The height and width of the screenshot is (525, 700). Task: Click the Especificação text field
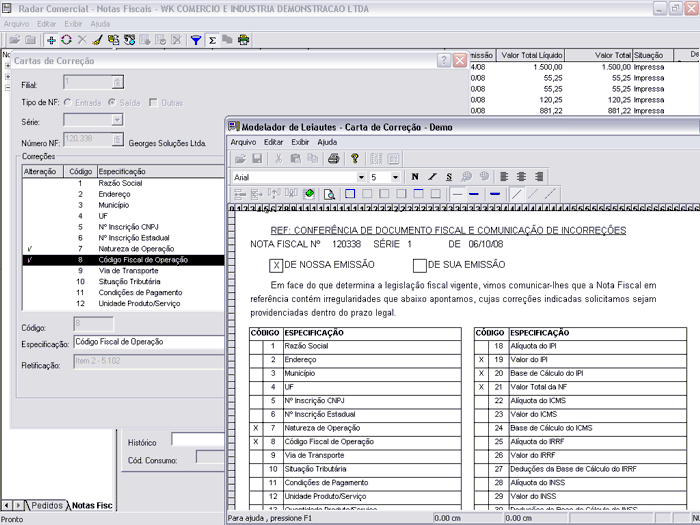150,342
